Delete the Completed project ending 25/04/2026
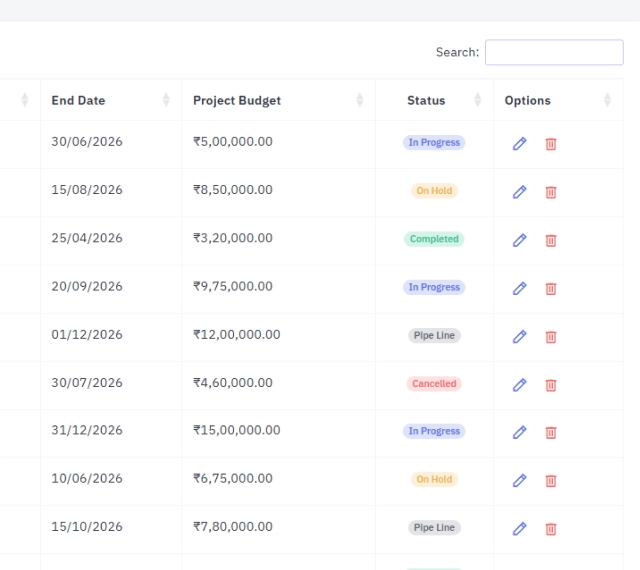 (551, 240)
